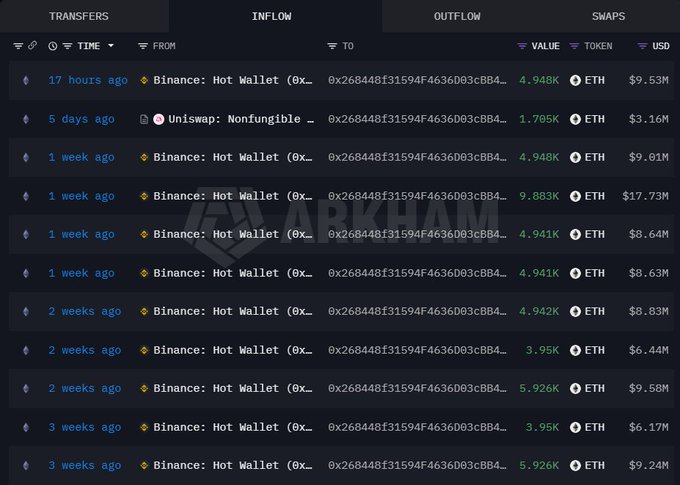Click the $9.24M USD amount
Screen dimensions: 680x485
pyautogui.click(x=649, y=465)
